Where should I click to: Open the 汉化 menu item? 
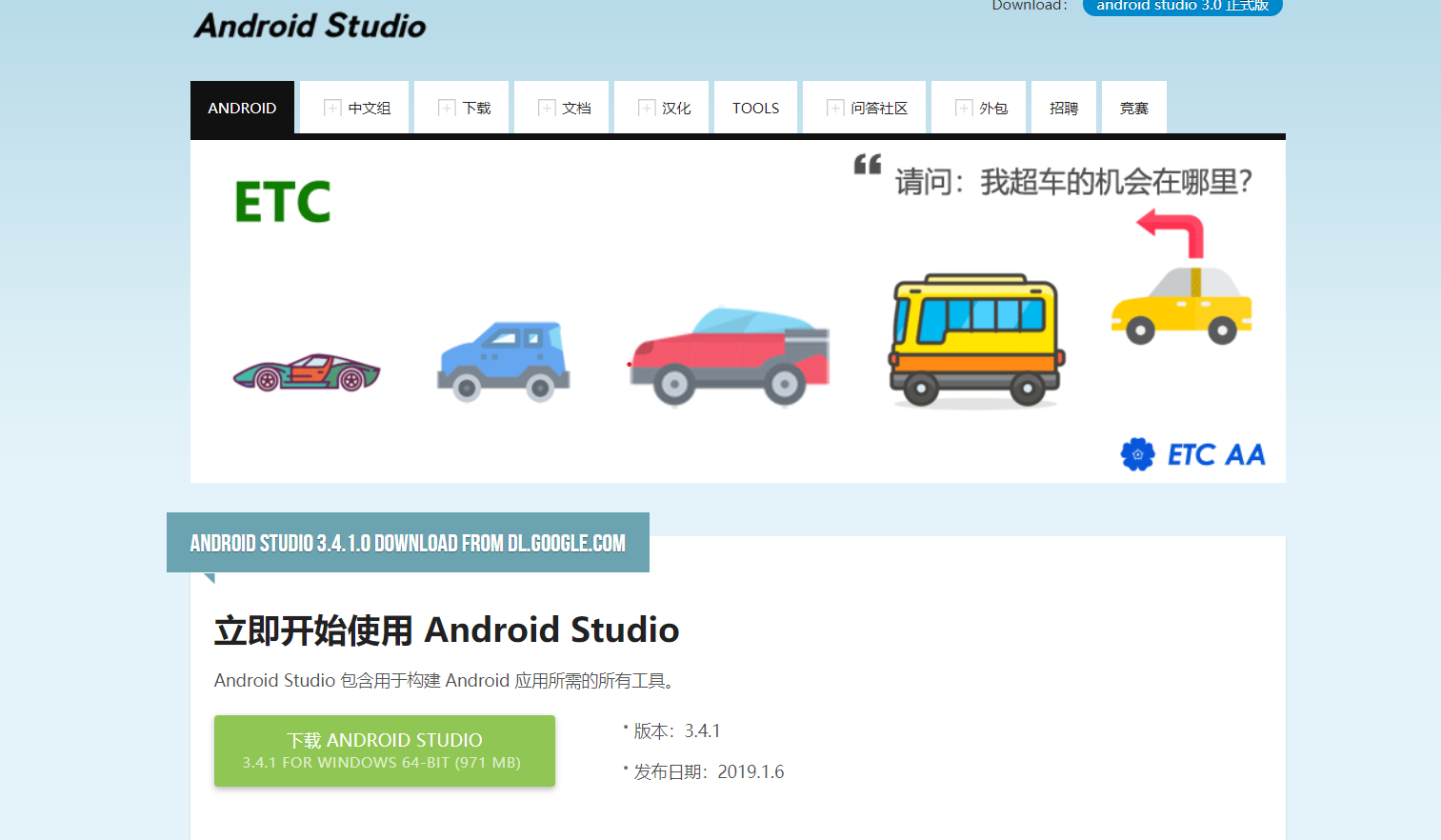[x=662, y=108]
